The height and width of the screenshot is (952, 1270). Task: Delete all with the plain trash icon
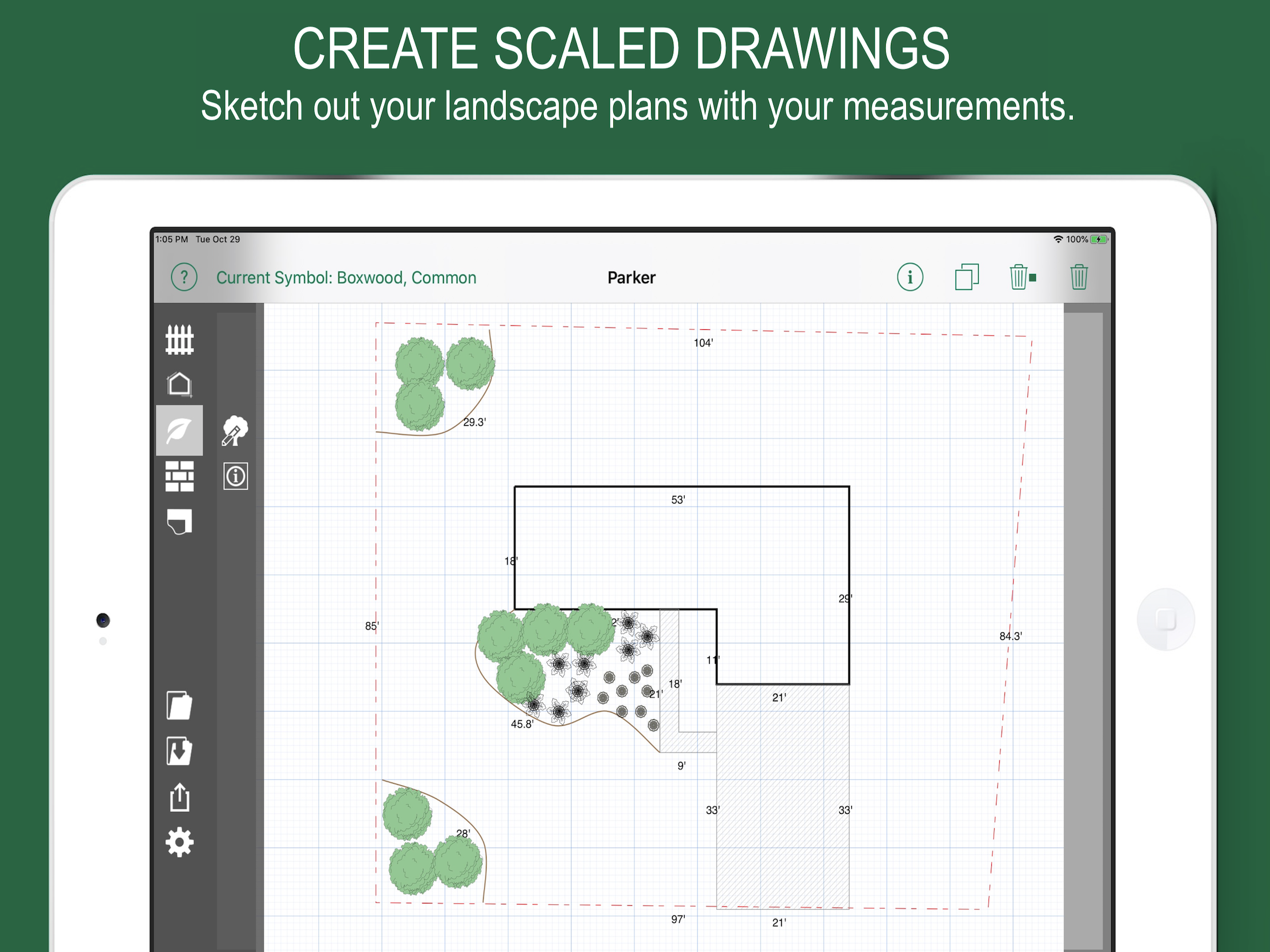pyautogui.click(x=1079, y=277)
